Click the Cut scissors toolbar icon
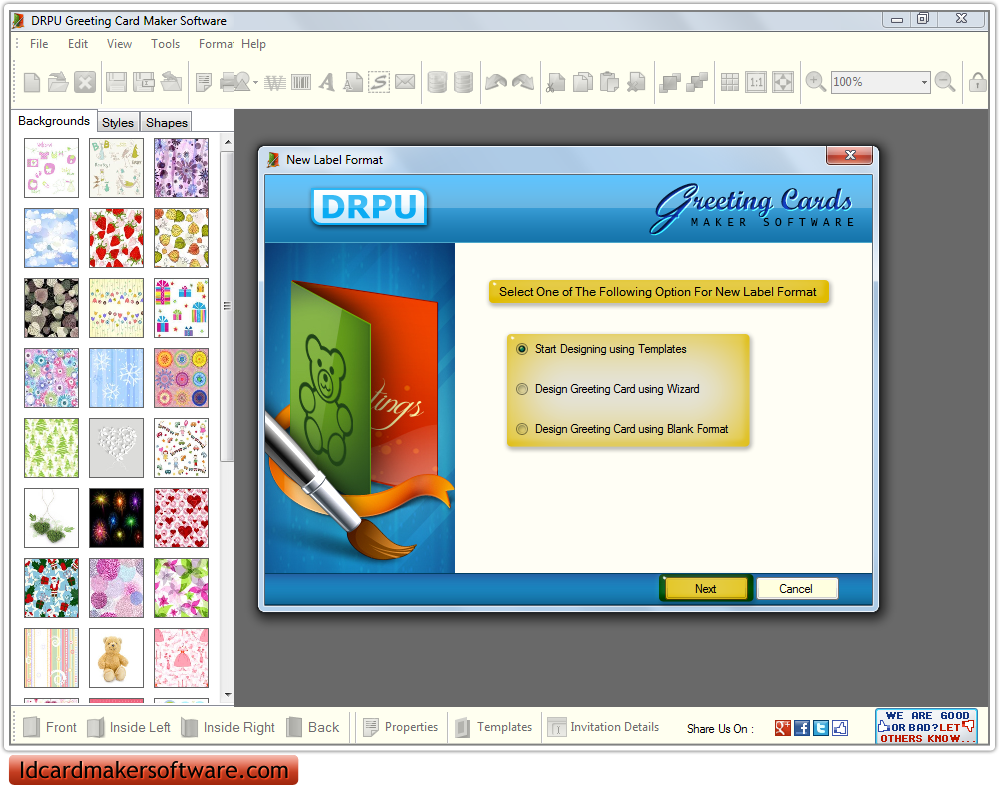This screenshot has width=999, height=785. [556, 82]
